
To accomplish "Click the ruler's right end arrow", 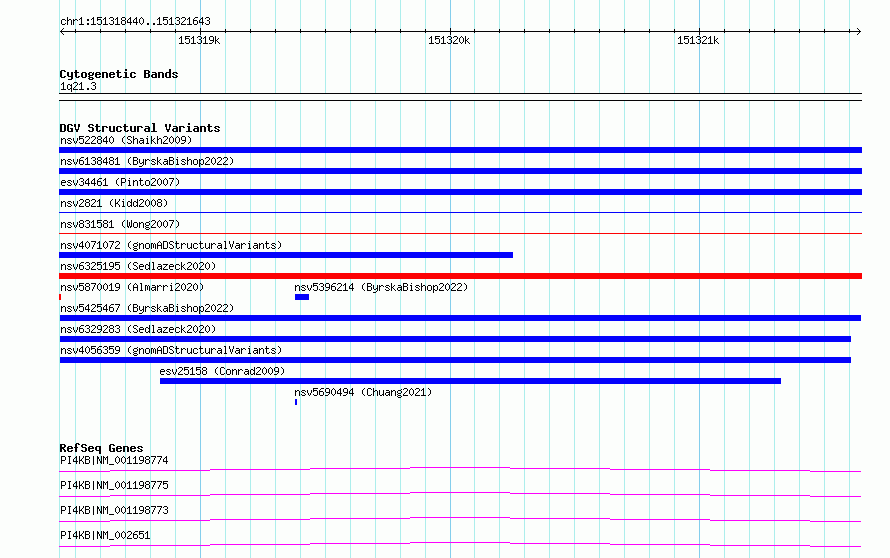I will [858, 31].
